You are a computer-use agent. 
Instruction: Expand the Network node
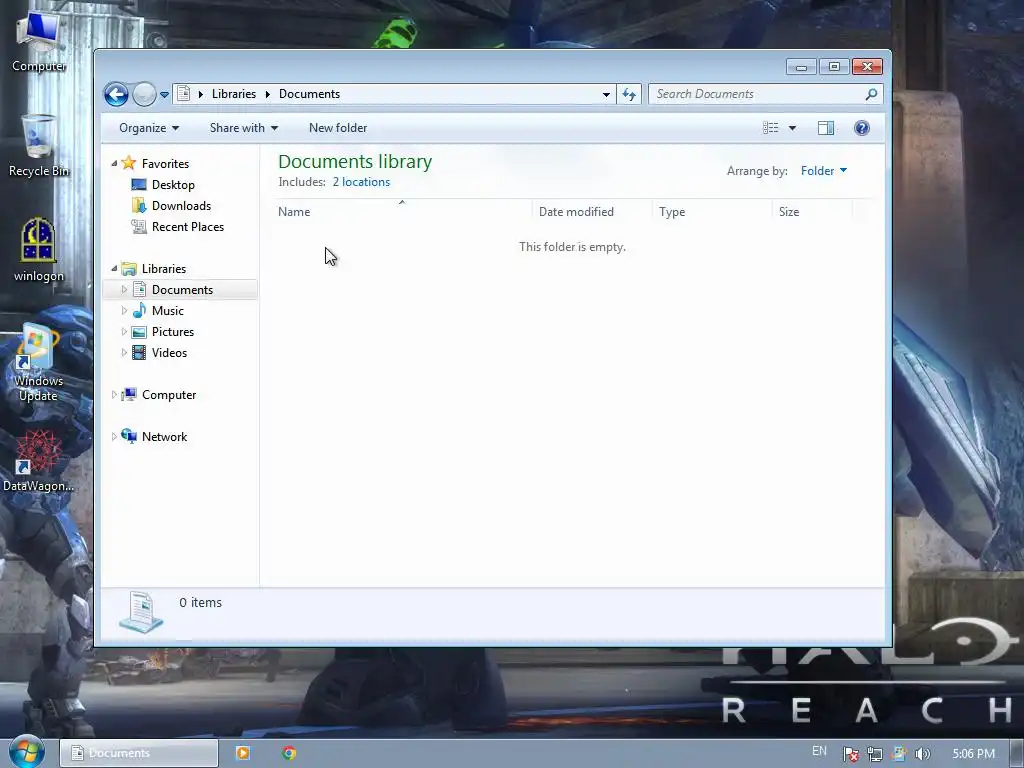(114, 436)
